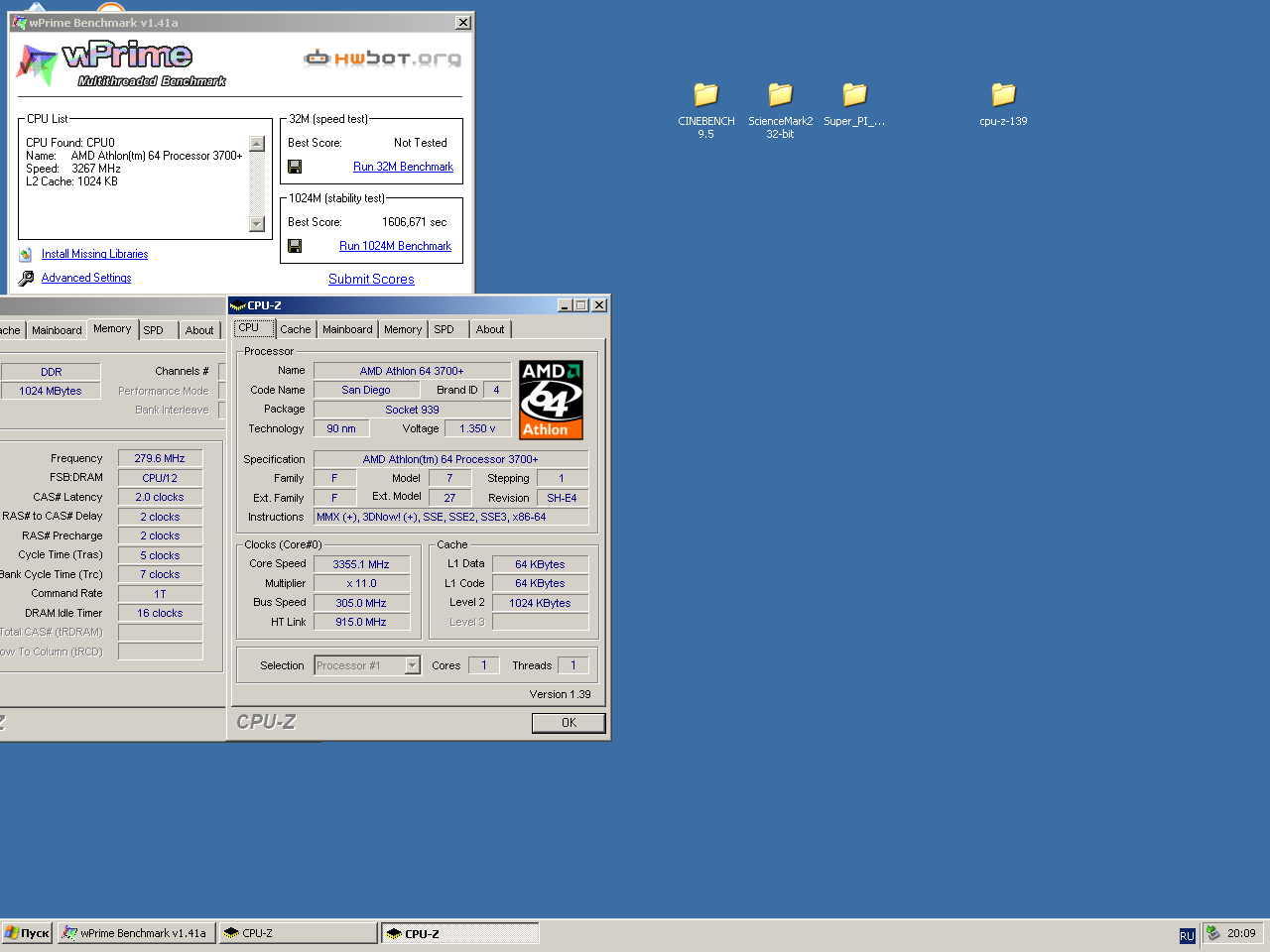
Task: Click the Code Name San Diego field
Action: click(x=366, y=391)
